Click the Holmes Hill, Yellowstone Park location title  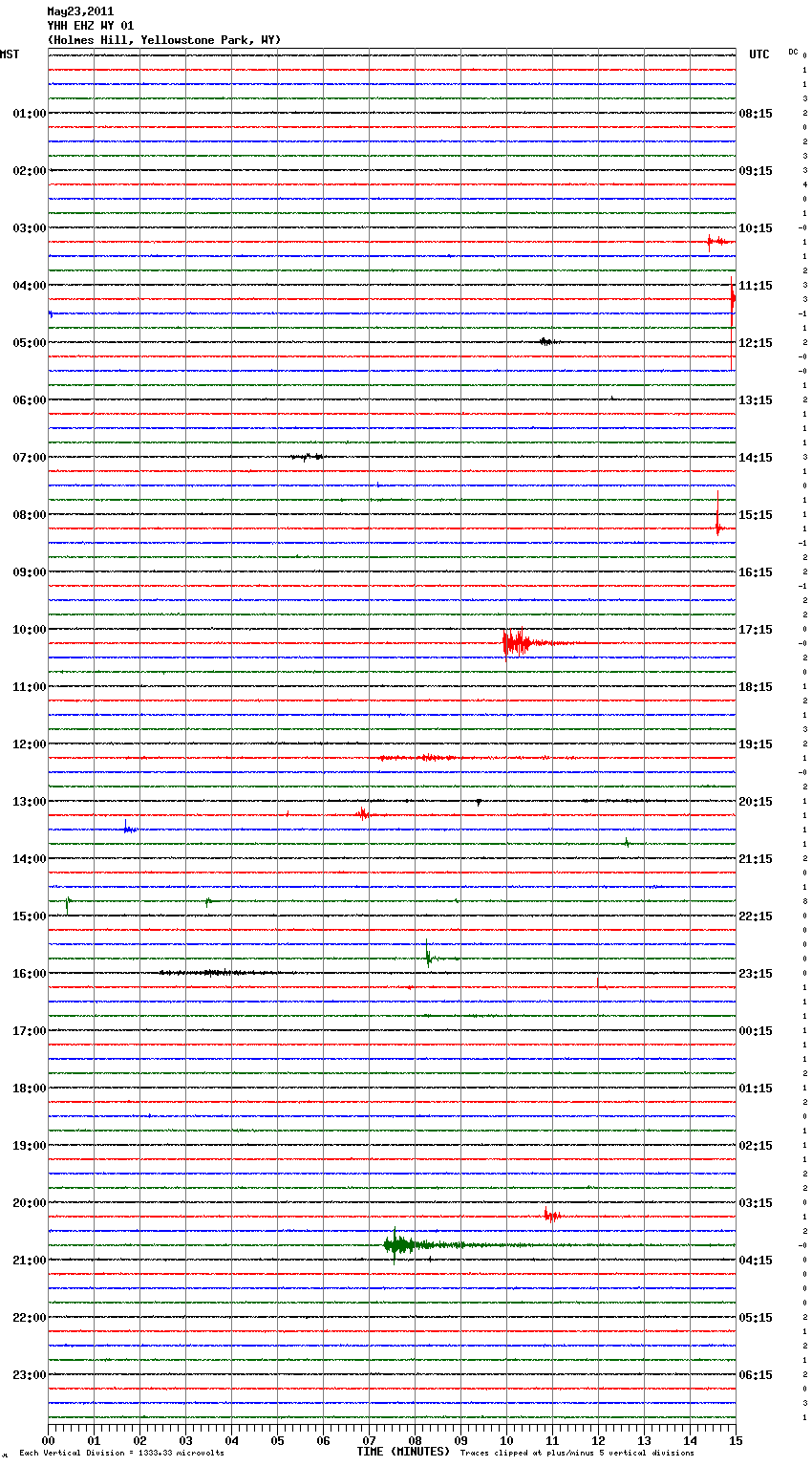coord(164,40)
